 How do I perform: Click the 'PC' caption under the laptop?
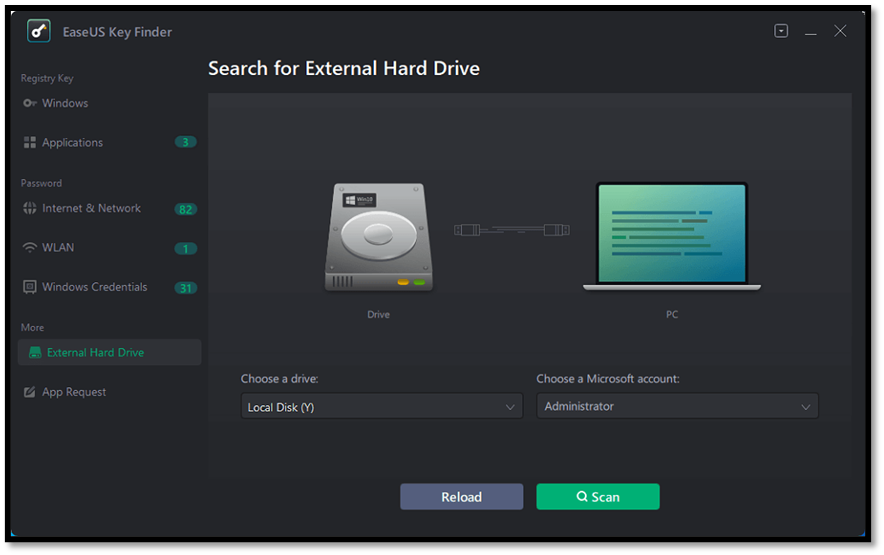click(672, 314)
